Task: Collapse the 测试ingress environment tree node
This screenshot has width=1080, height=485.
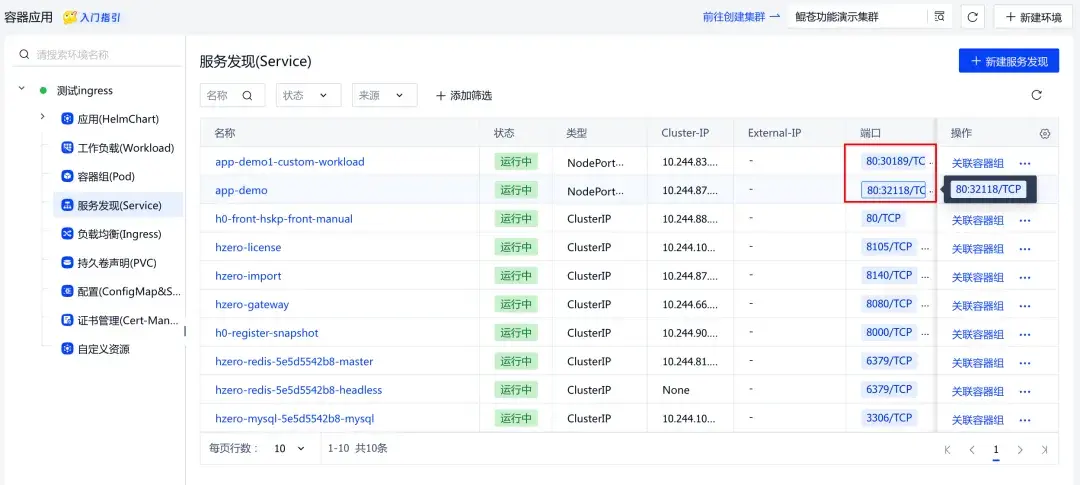Action: pos(22,89)
